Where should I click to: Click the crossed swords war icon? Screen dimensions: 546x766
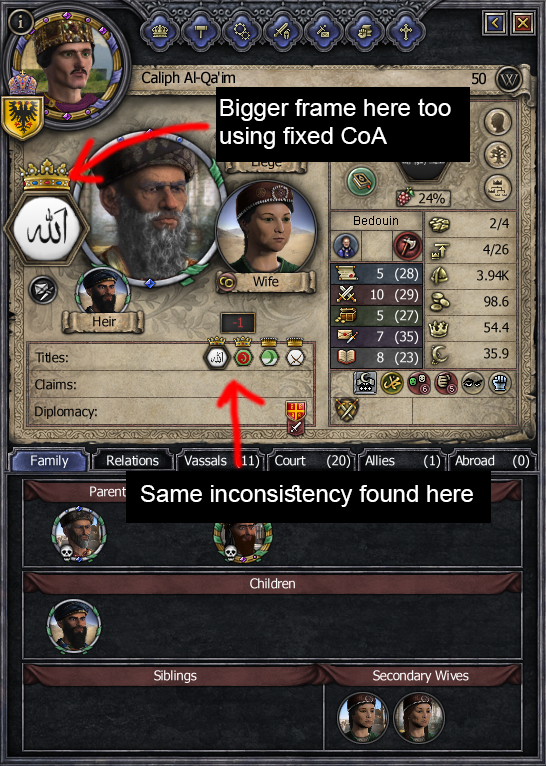pyautogui.click(x=347, y=409)
